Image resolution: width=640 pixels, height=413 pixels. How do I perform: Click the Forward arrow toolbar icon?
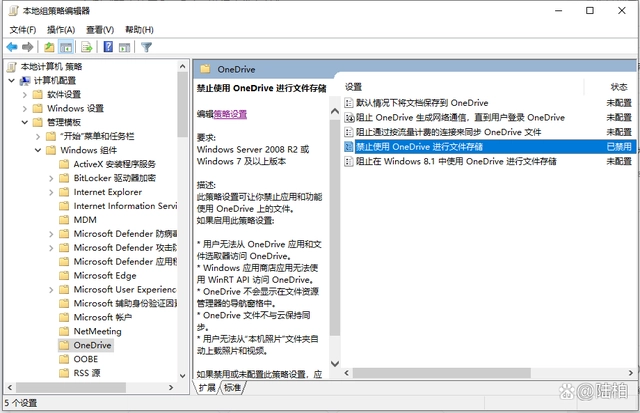[x=27, y=47]
